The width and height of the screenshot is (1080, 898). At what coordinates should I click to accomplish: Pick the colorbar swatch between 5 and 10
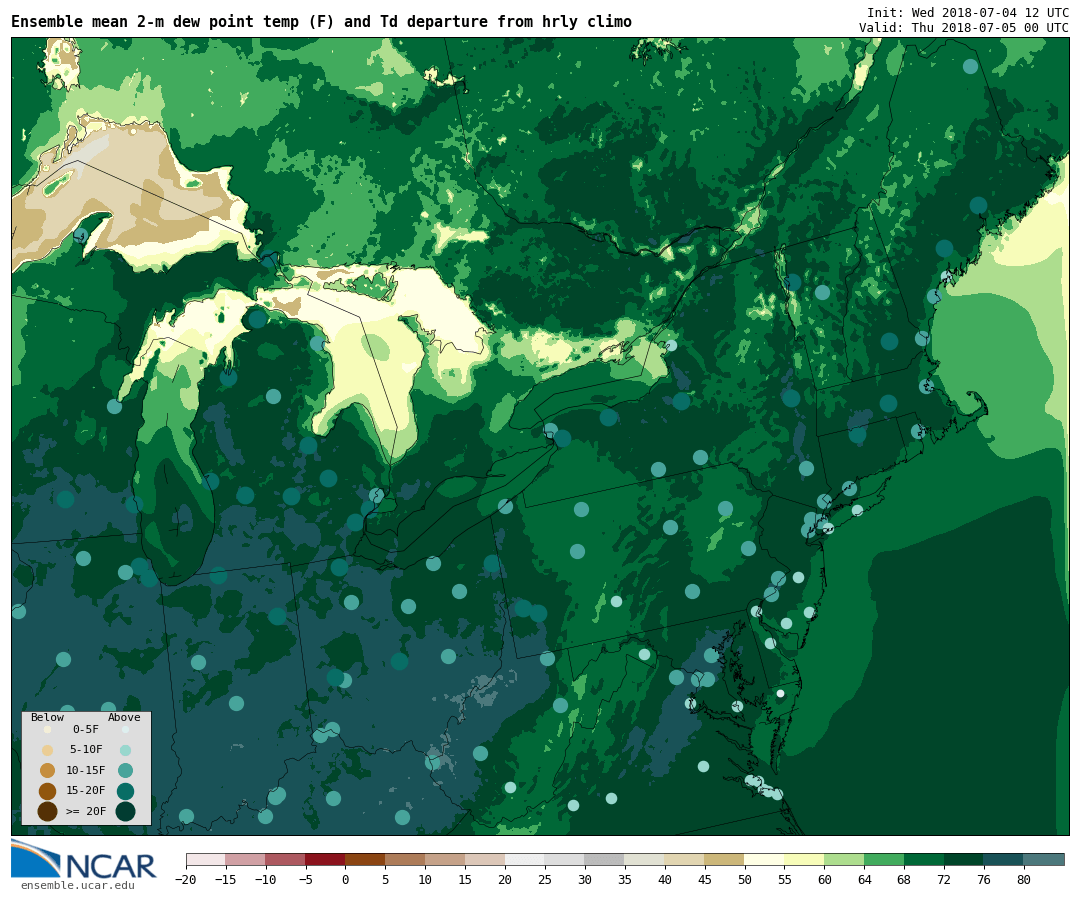[406, 859]
